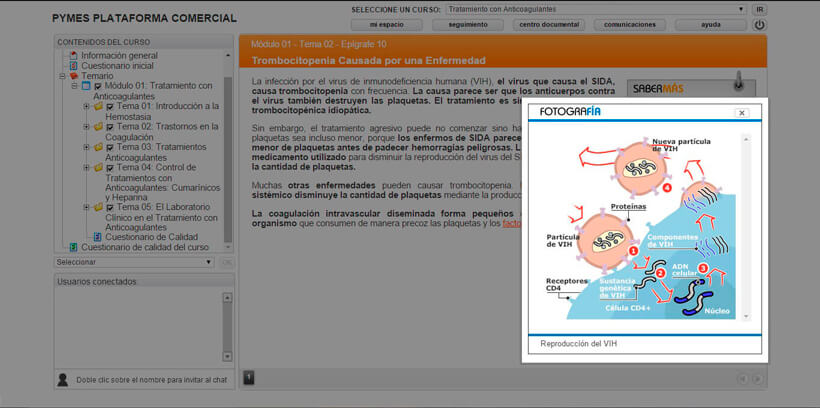This screenshot has height=408, width=820.
Task: Open the Cuestionario de Calidad icon
Action: click(x=97, y=237)
